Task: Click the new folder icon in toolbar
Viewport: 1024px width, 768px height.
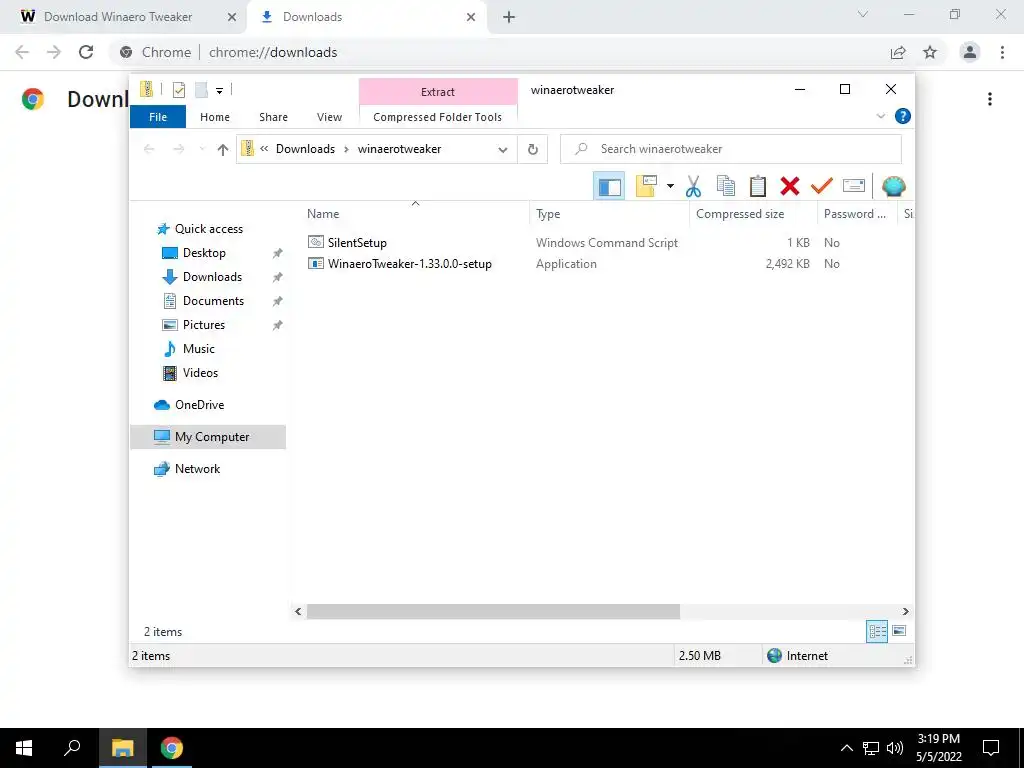Action: point(646,186)
